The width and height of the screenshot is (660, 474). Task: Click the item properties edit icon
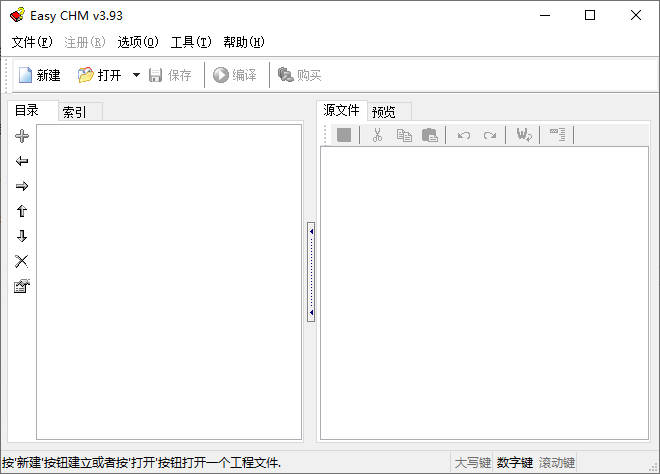(22, 286)
